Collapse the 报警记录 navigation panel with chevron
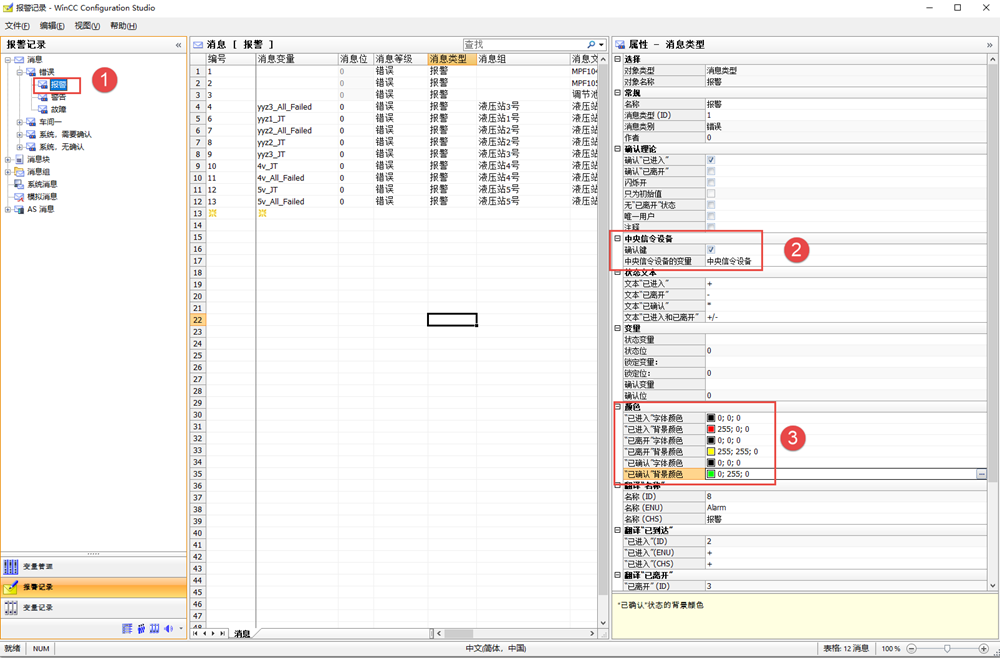 [x=178, y=45]
